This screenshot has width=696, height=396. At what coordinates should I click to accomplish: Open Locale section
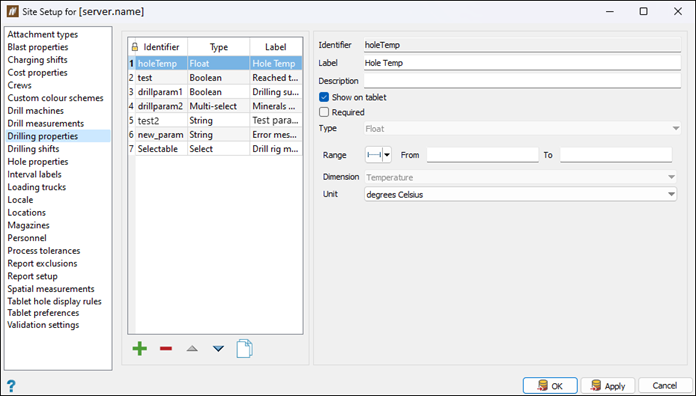pyautogui.click(x=20, y=200)
